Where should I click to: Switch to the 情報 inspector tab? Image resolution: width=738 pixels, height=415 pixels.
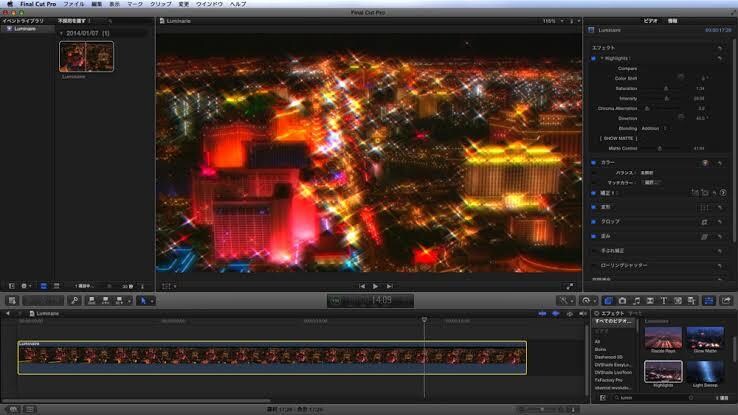coord(673,21)
